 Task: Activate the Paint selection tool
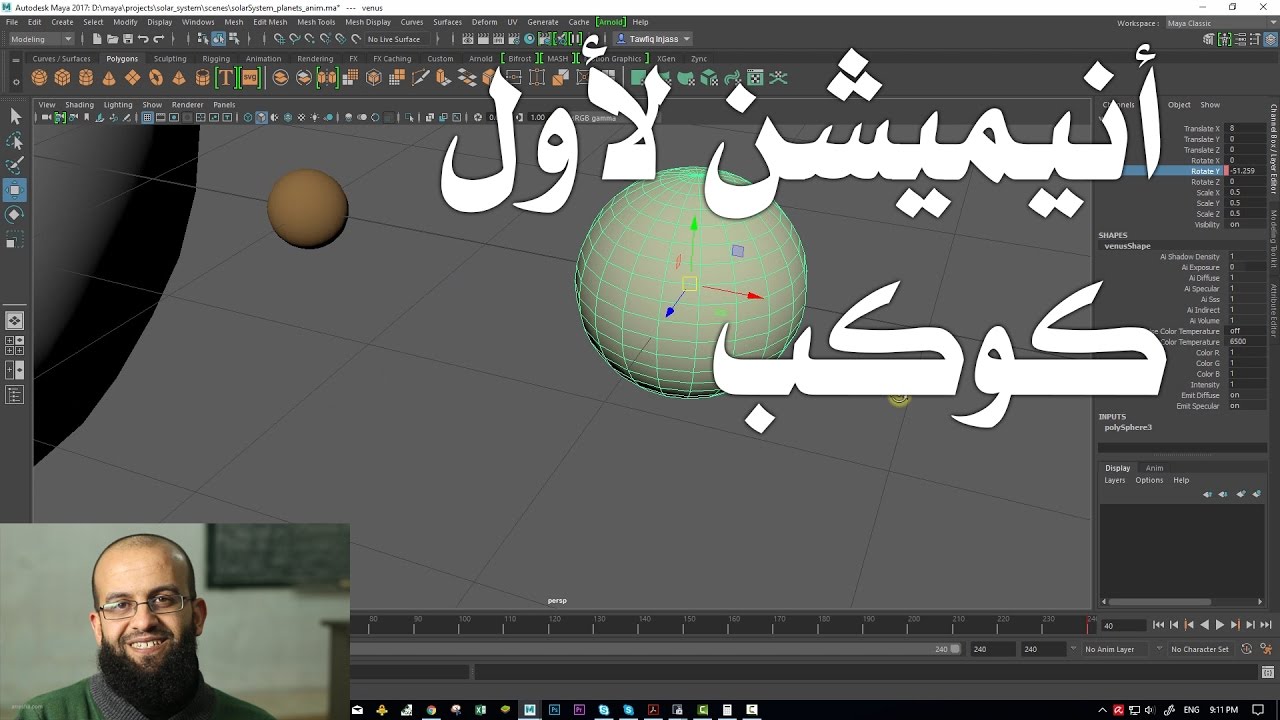15,165
